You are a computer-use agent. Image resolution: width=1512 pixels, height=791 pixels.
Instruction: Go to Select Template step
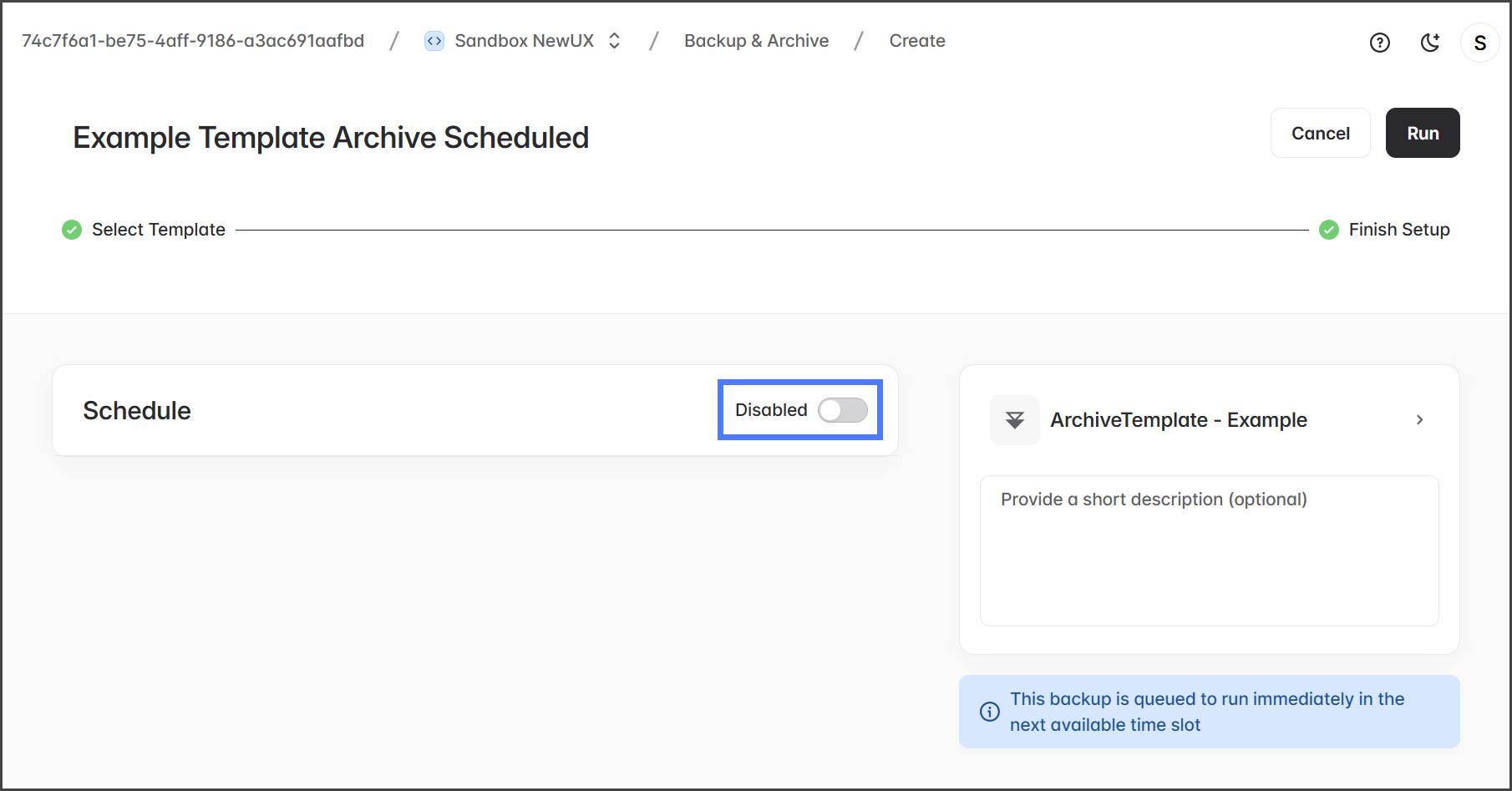(158, 230)
